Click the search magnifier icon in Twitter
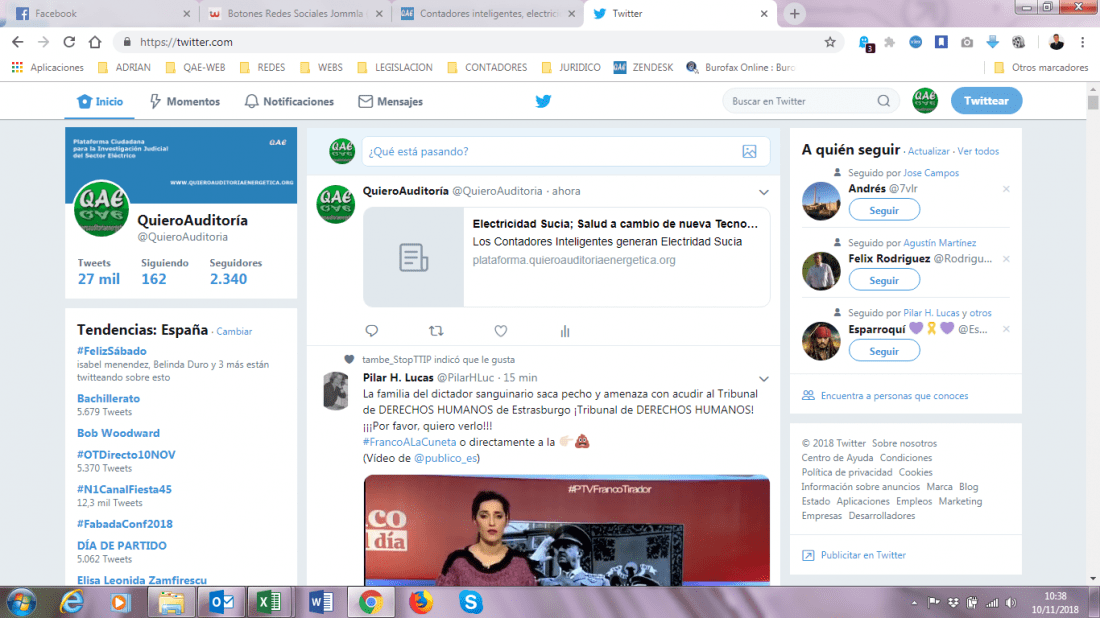 pos(883,101)
